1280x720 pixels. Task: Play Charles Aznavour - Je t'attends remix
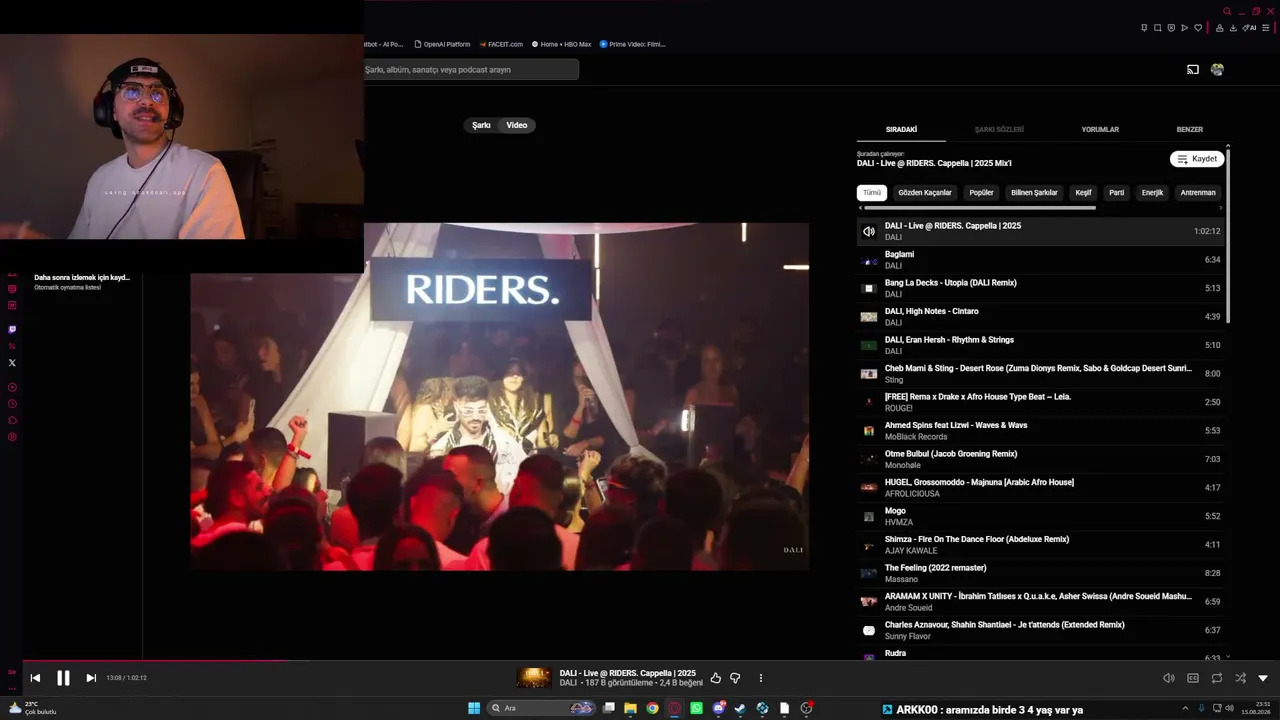coord(1040,630)
